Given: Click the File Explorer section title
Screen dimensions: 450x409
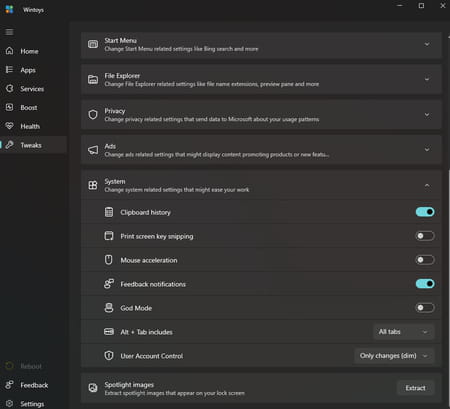Looking at the screenshot, I should 122,76.
